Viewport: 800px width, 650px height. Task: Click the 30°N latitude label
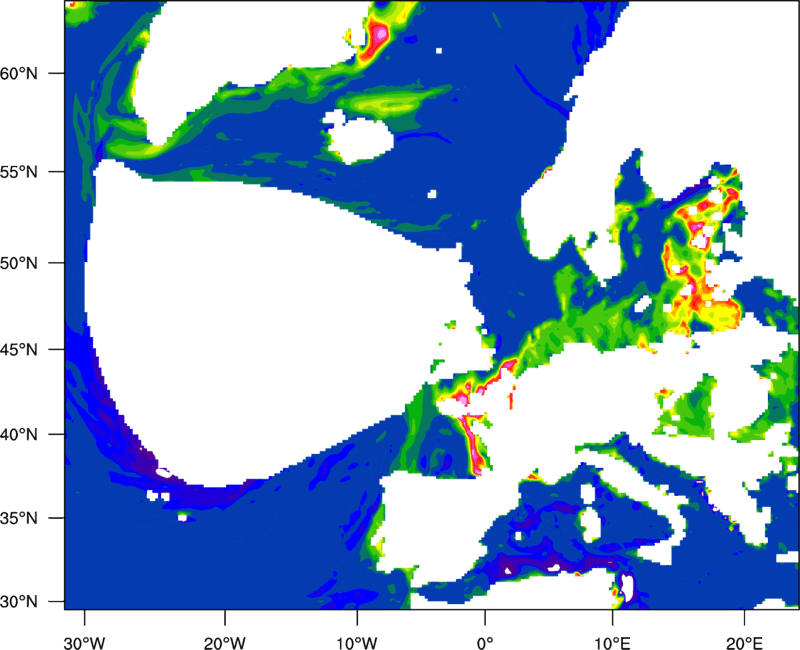(19, 602)
